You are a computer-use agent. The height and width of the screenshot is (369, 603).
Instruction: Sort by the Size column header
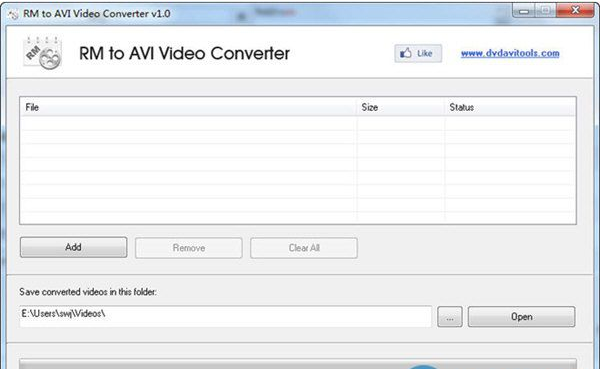(401, 107)
